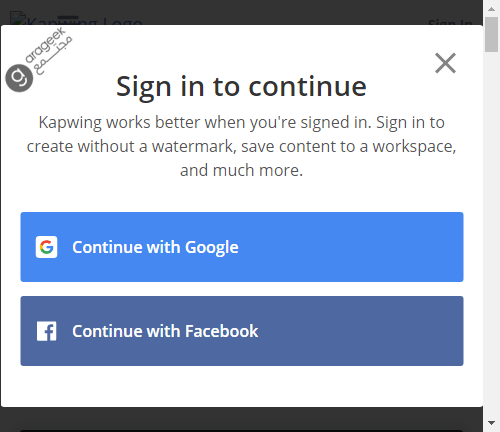The height and width of the screenshot is (432, 500).
Task: Click the Sign In link at top right
Action: (x=450, y=22)
